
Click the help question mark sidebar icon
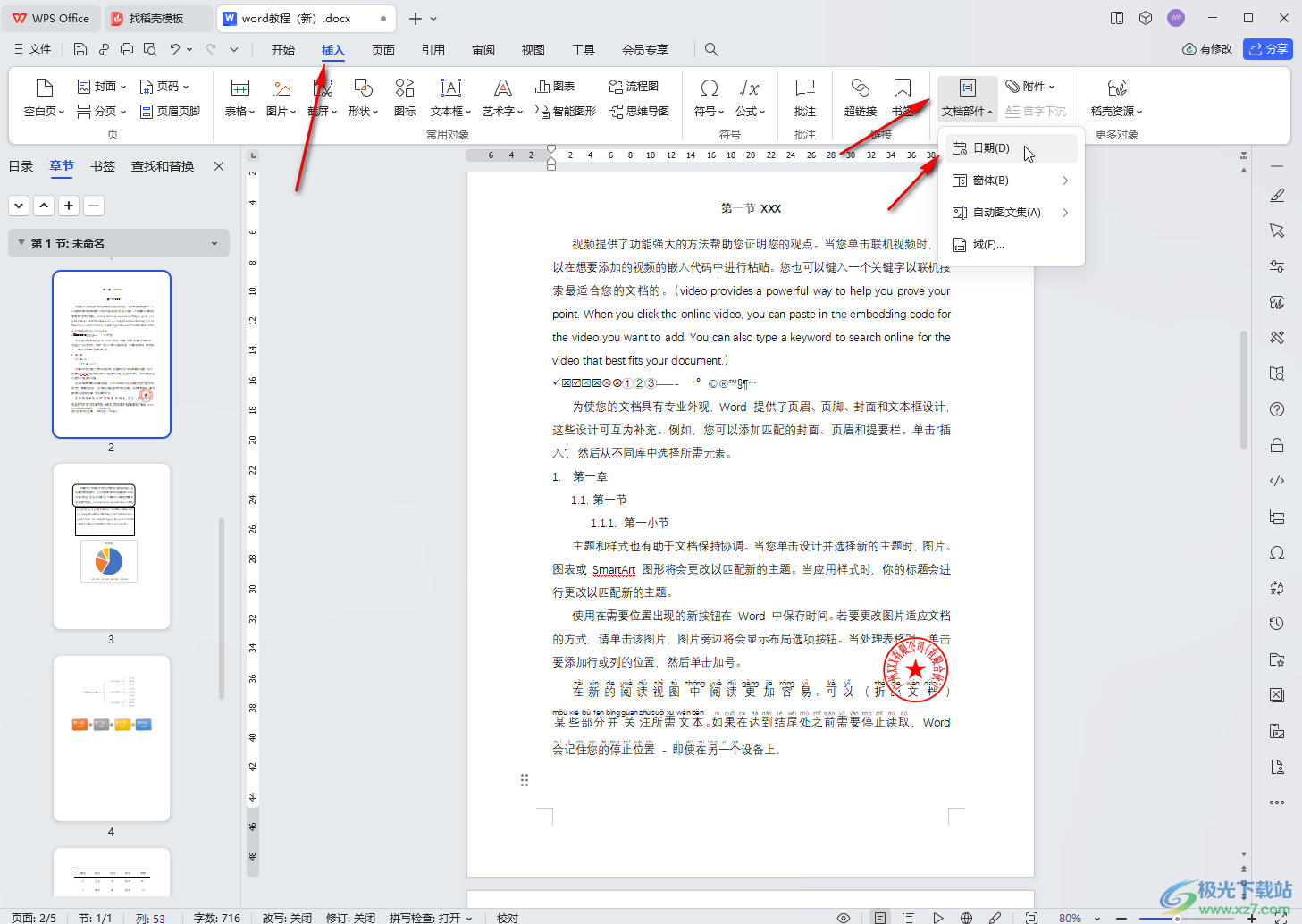coord(1277,409)
